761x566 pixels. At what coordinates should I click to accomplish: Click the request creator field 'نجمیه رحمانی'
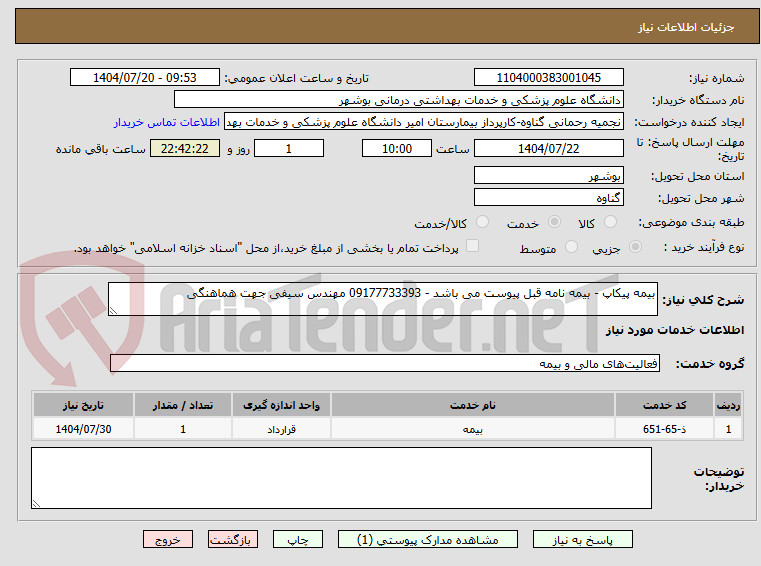(423, 122)
